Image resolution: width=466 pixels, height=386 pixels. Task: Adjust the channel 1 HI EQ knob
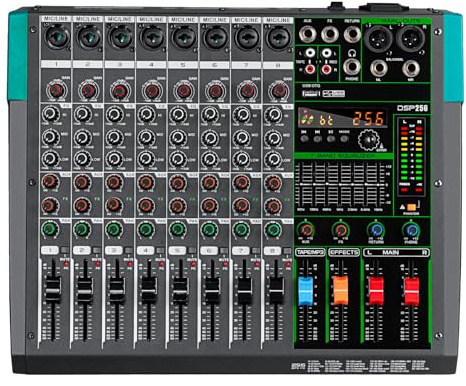point(50,114)
